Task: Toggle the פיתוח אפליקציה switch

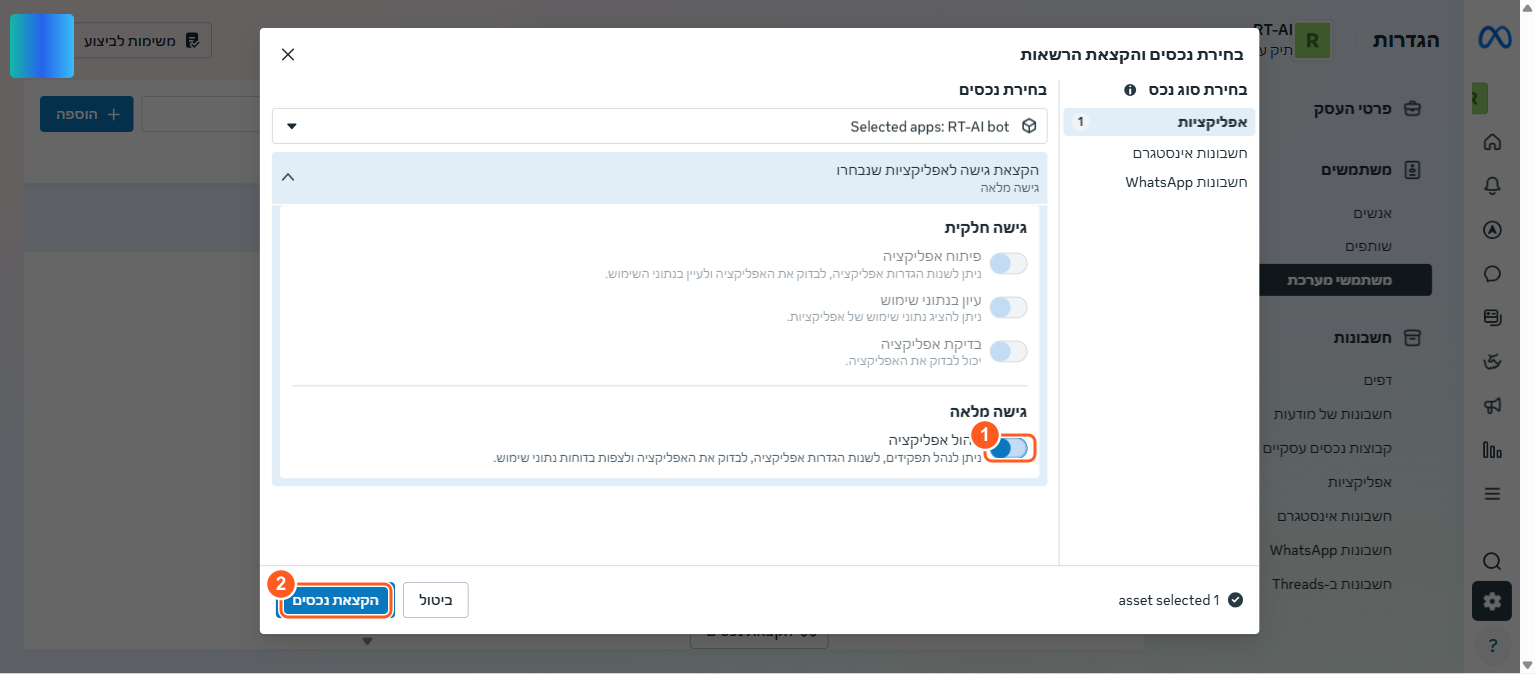Action: point(1009,264)
